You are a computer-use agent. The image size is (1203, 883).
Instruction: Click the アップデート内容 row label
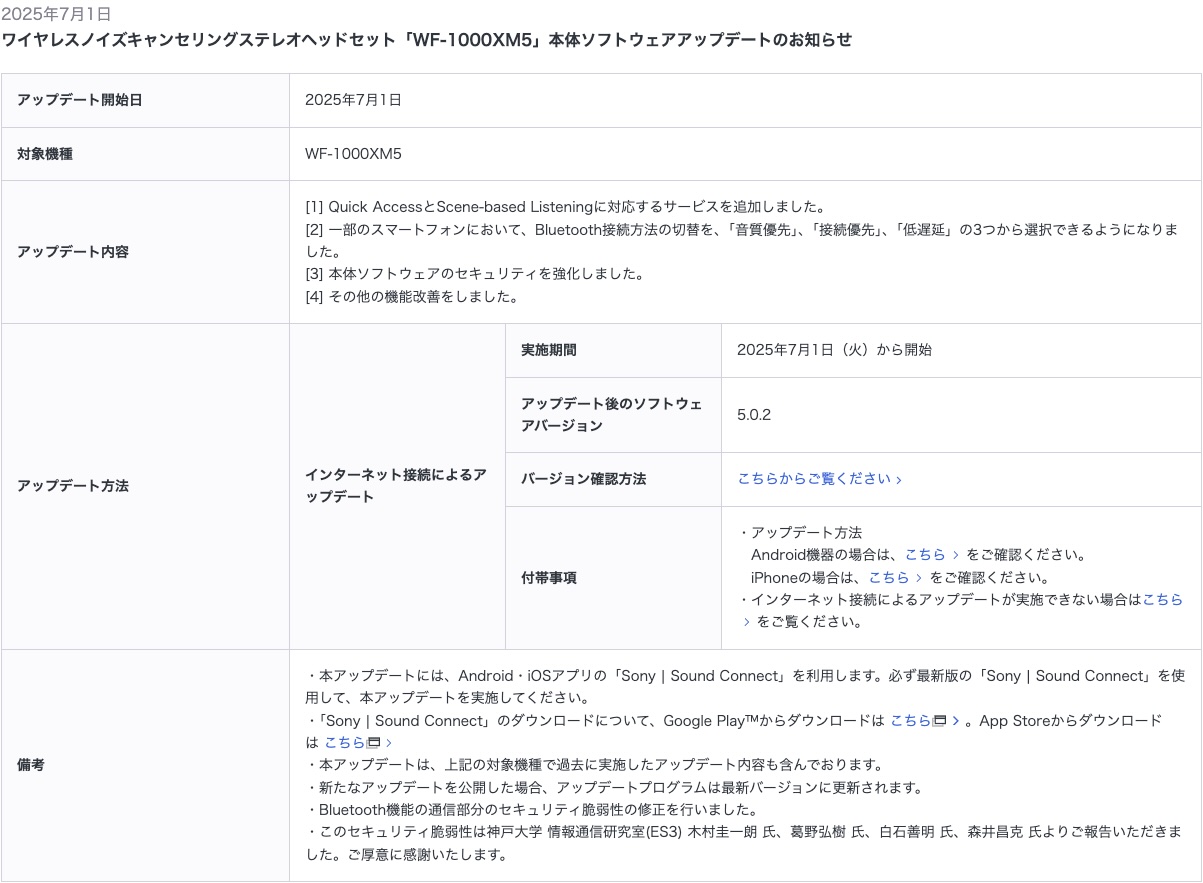click(73, 252)
